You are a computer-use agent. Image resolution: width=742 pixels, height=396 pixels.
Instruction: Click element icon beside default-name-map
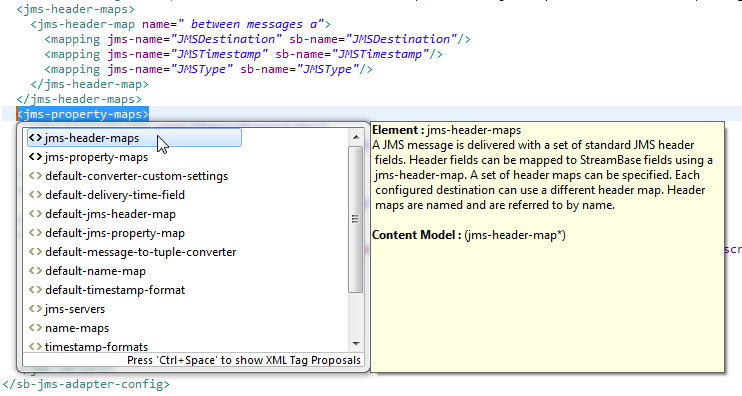pyautogui.click(x=35, y=271)
